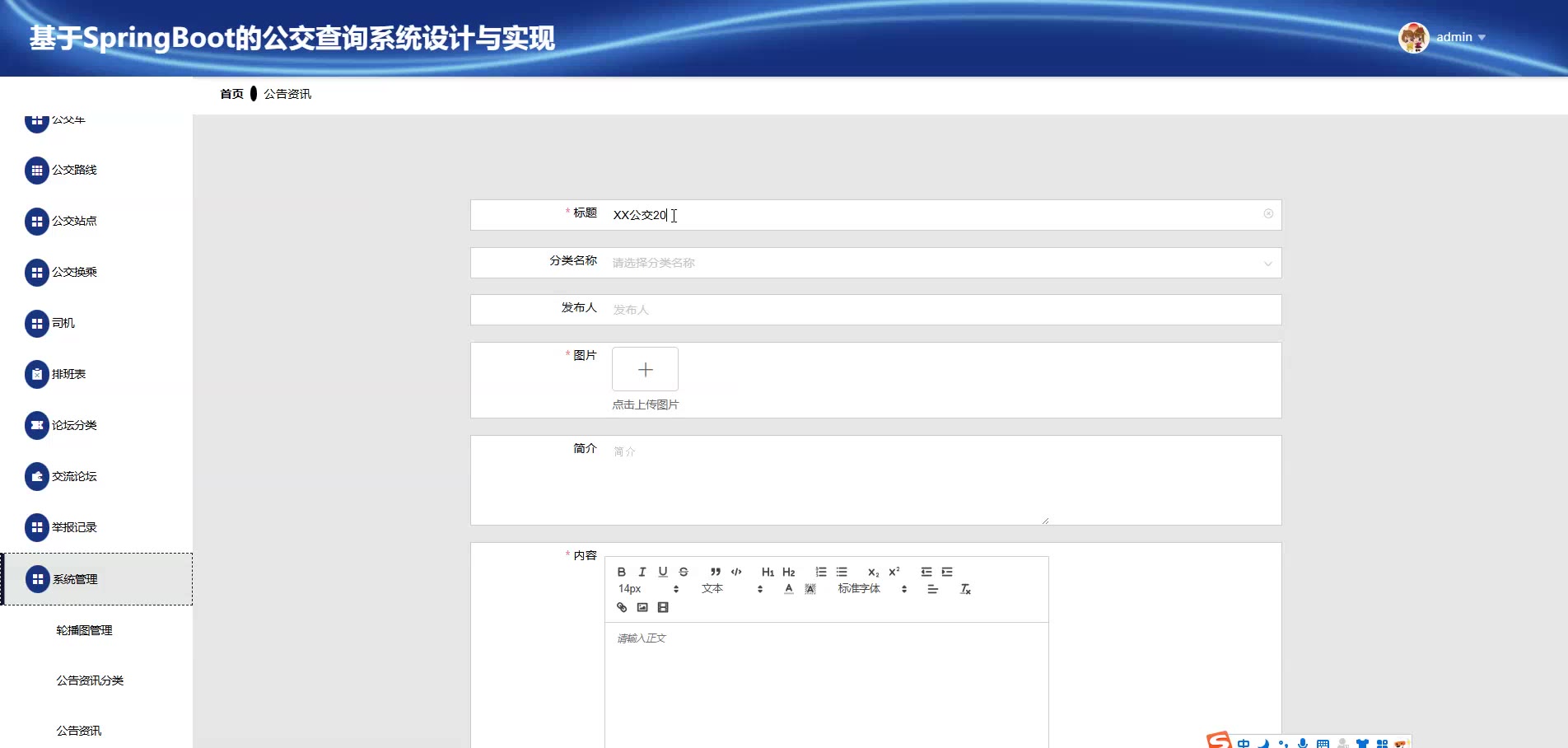
Task: Toggle the Sogou moon half/full-width icon
Action: pyautogui.click(x=1263, y=744)
